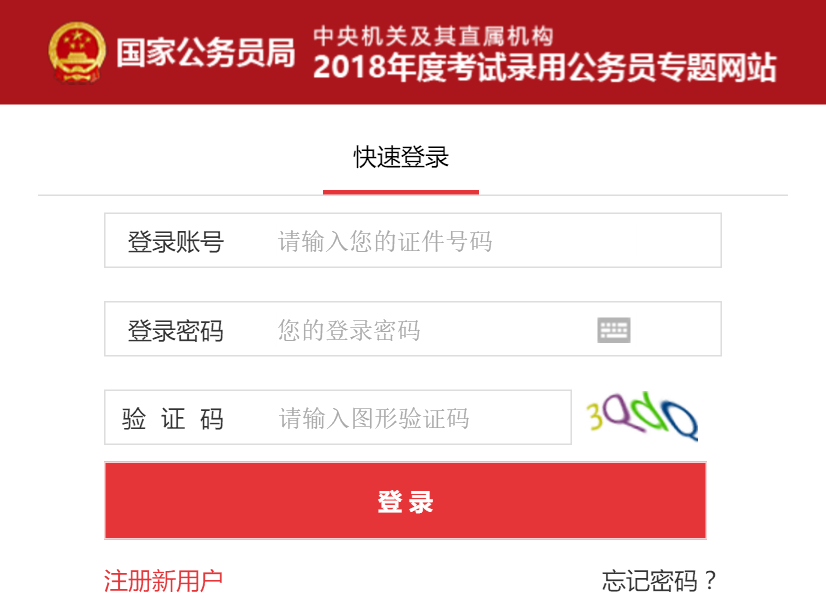Viewport: 826px width, 611px height.
Task: Click the 登录账号 field label
Action: tap(175, 242)
